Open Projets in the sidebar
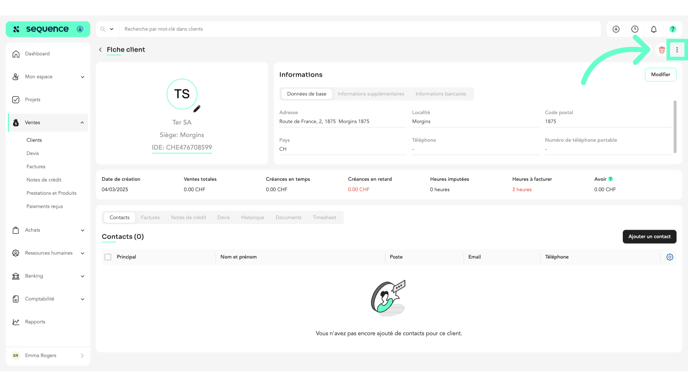Image resolution: width=688 pixels, height=387 pixels. 32,100
